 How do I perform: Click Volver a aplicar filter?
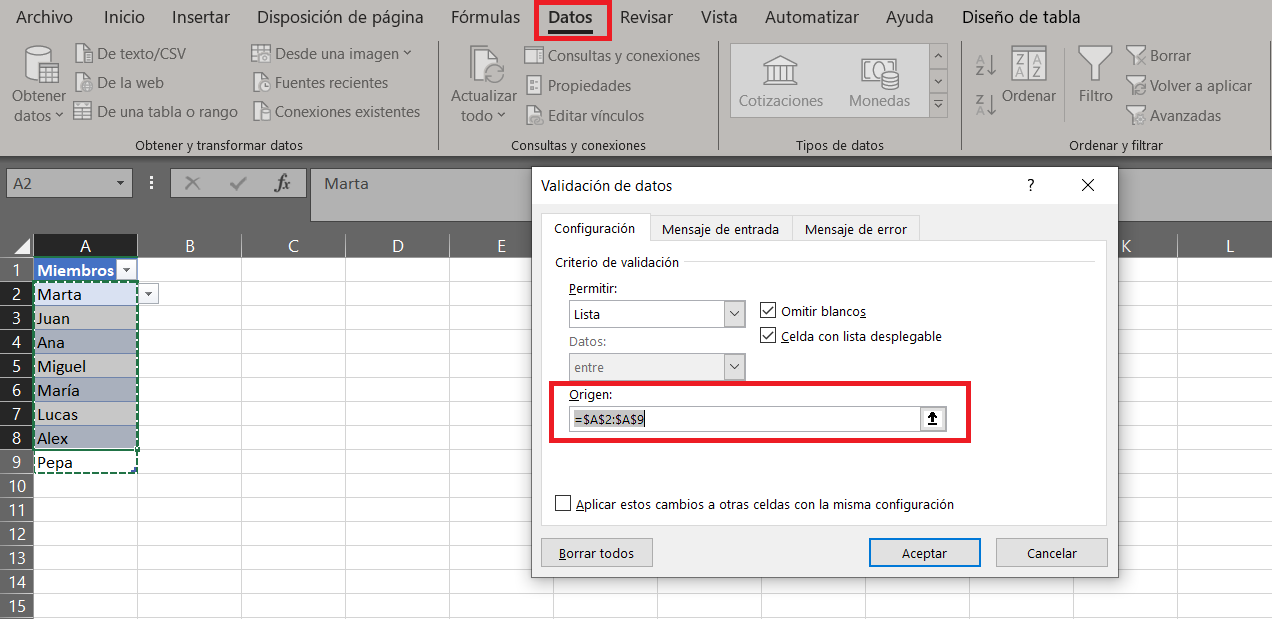pos(1188,86)
